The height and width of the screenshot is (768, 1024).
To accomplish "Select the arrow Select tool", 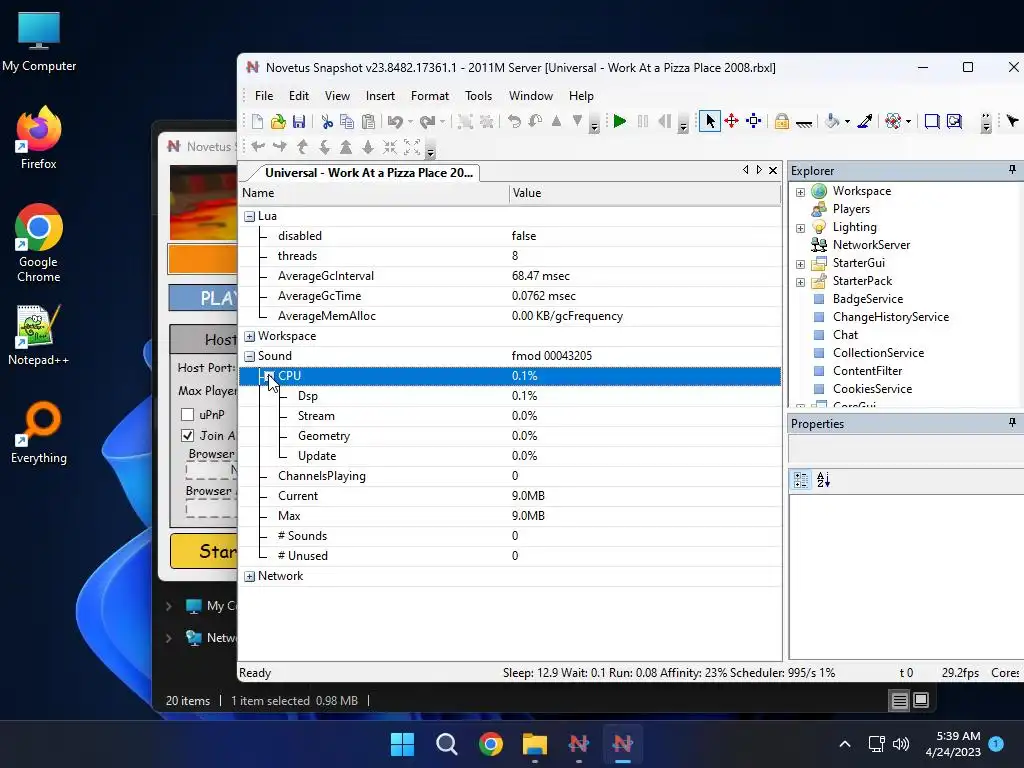I will tap(710, 121).
